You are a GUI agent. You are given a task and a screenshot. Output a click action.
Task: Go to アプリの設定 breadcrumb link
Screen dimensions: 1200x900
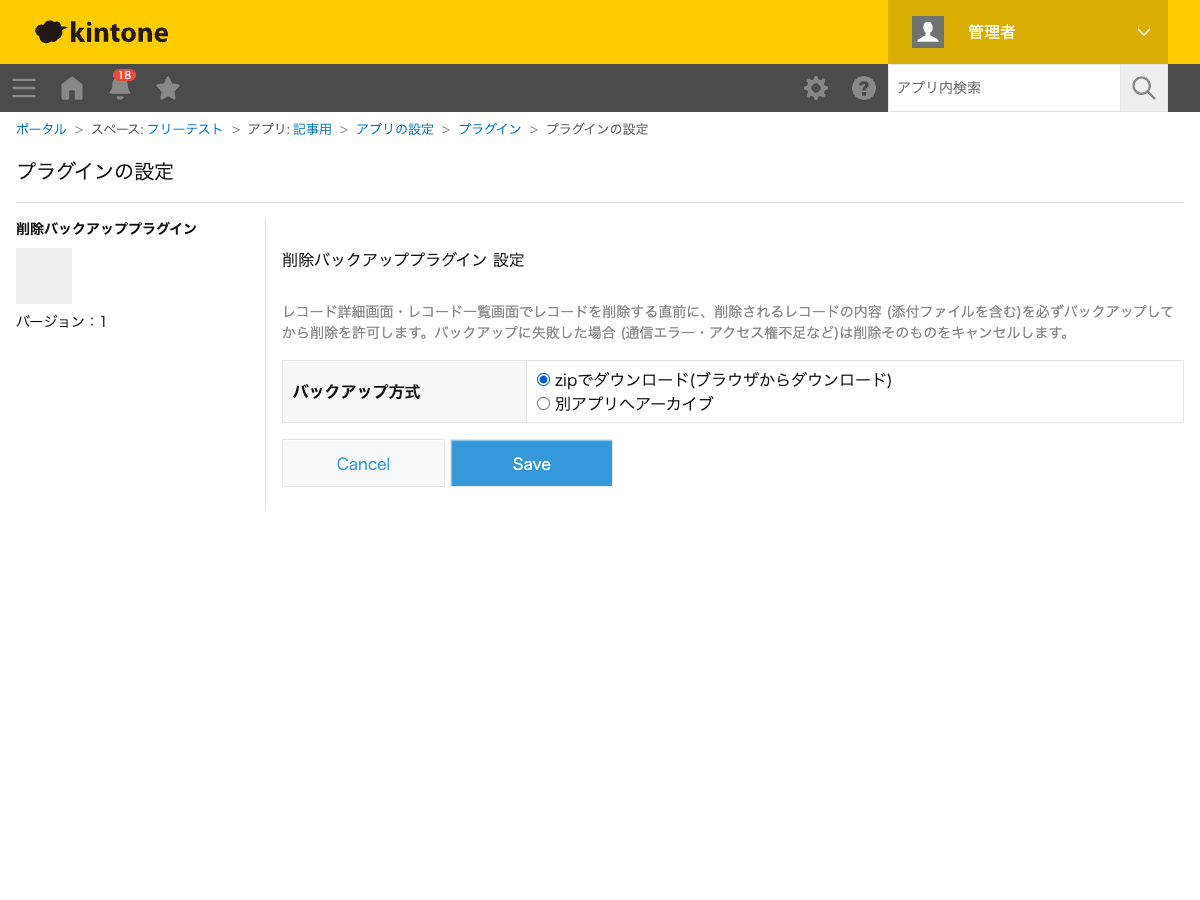395,130
